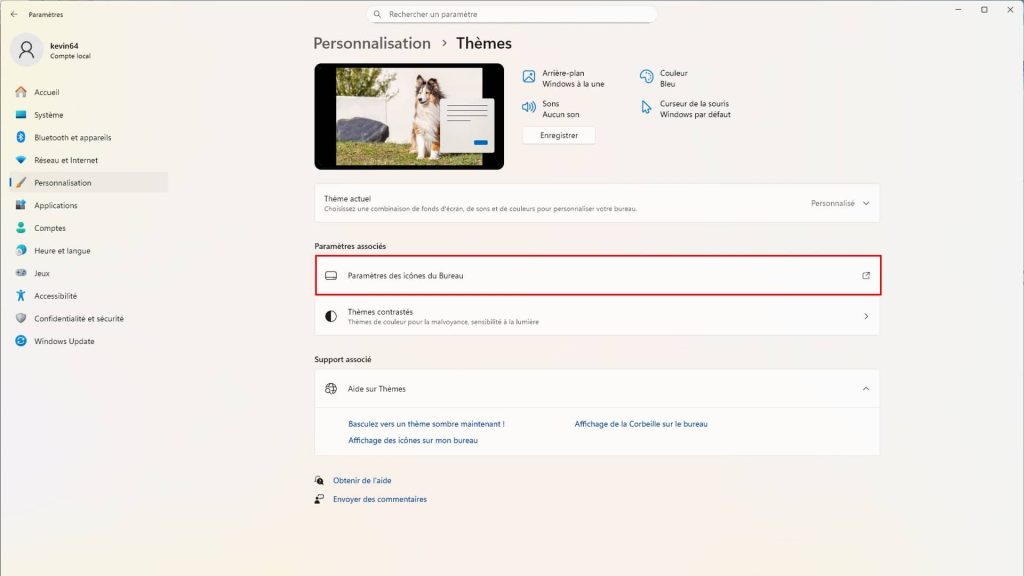Open Thèmes contrastés via its chevron
1024x576 pixels.
pos(866,316)
